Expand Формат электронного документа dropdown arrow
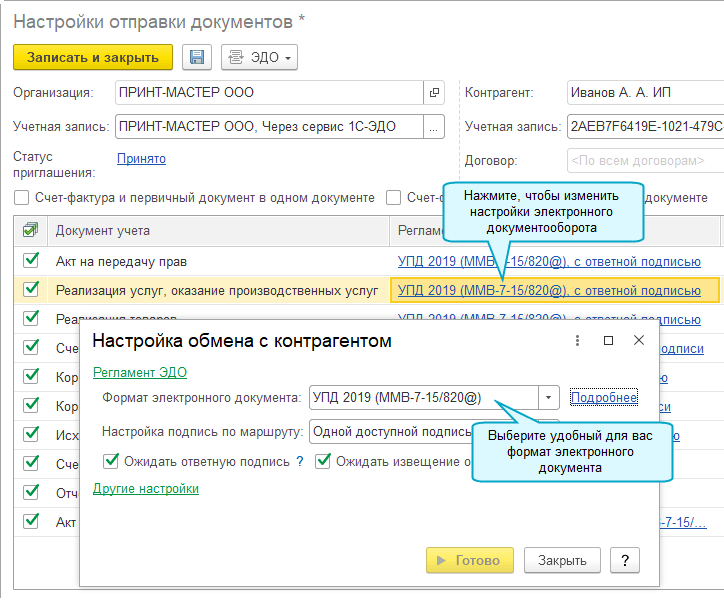Image resolution: width=724 pixels, height=602 pixels. (548, 397)
